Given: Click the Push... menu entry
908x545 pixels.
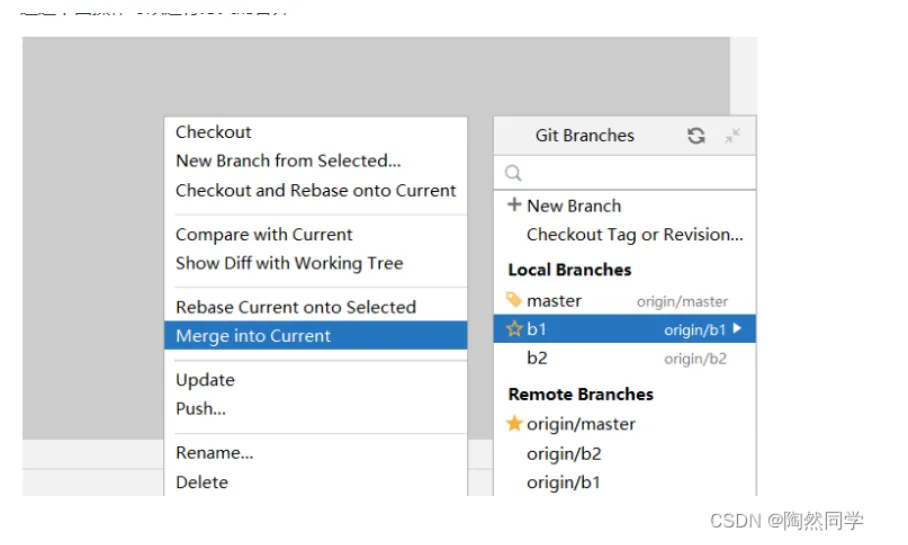Looking at the screenshot, I should [201, 409].
